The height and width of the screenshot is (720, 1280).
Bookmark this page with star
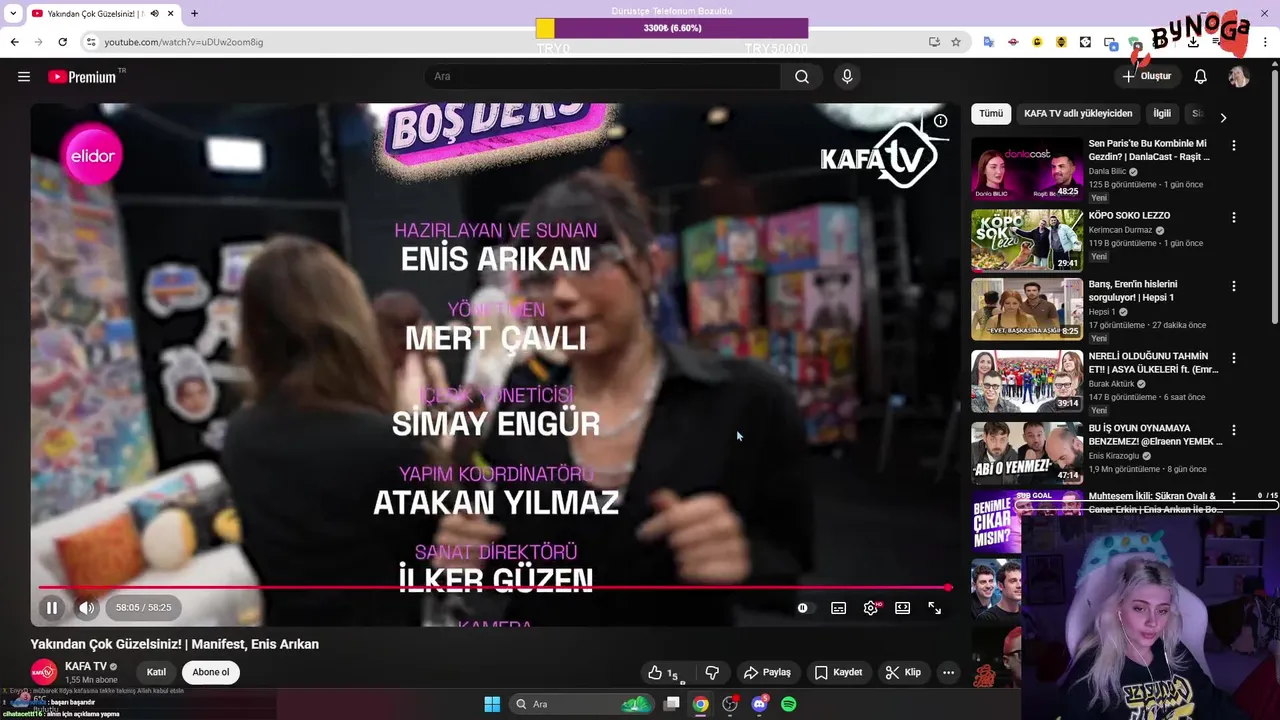click(x=956, y=42)
